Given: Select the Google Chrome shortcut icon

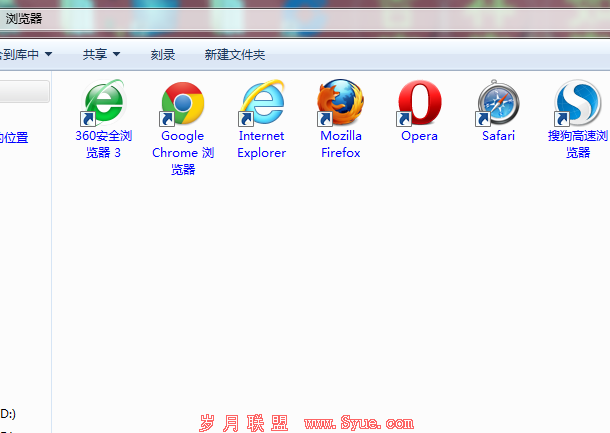Looking at the screenshot, I should click(x=182, y=103).
